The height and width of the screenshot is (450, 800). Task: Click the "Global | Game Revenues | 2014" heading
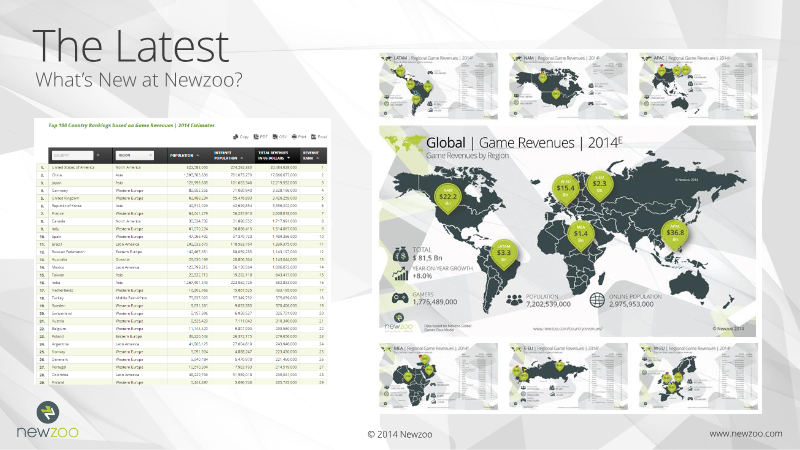click(x=524, y=143)
